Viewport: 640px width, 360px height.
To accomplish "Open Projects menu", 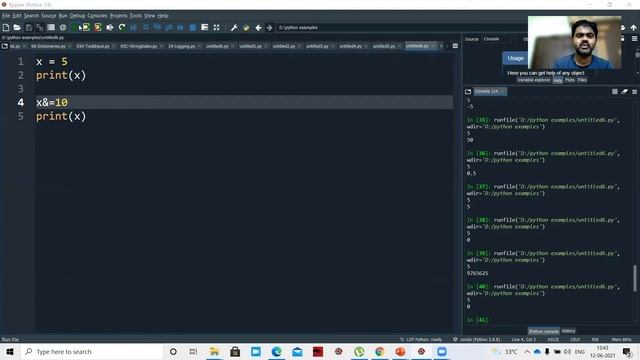I will (x=118, y=16).
